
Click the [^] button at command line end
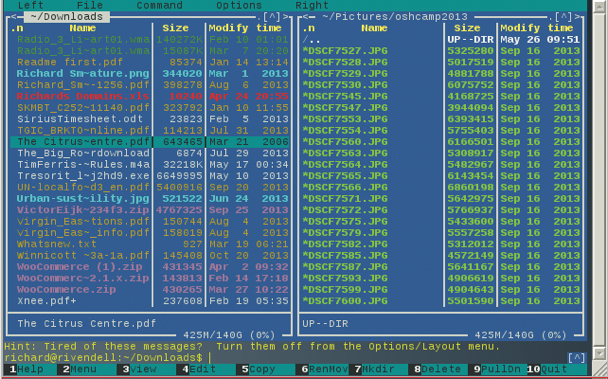click(576, 358)
